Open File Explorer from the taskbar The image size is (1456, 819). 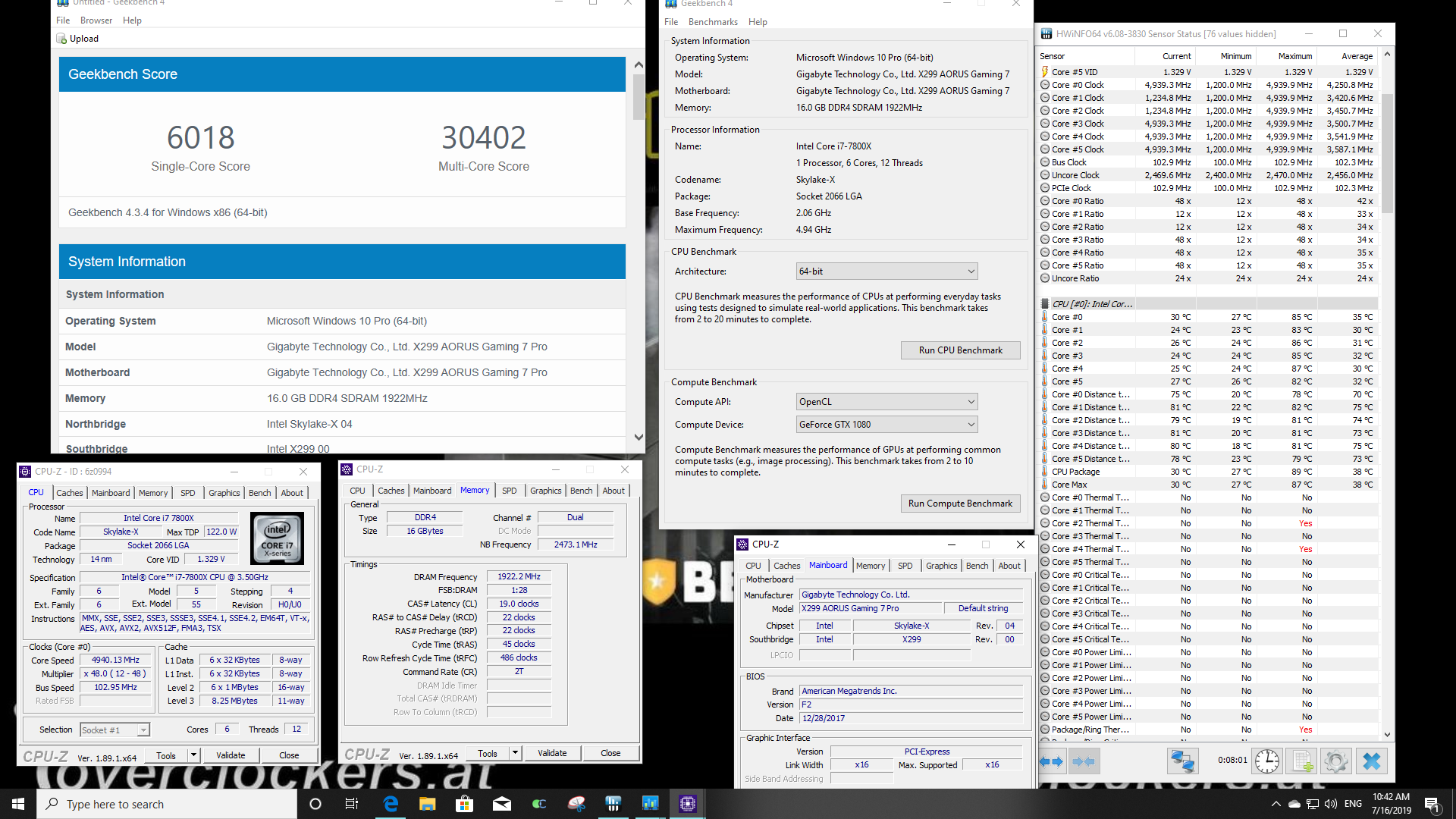(428, 804)
